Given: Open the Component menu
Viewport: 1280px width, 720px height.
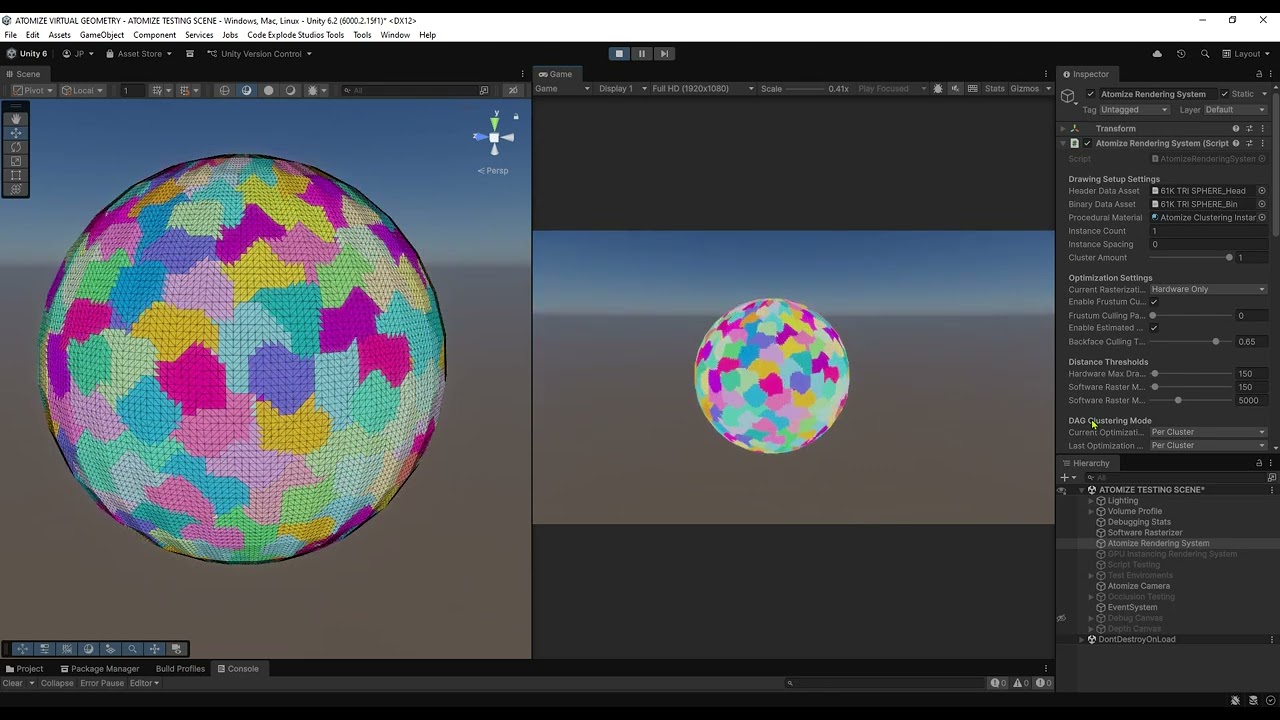Looking at the screenshot, I should (x=155, y=35).
